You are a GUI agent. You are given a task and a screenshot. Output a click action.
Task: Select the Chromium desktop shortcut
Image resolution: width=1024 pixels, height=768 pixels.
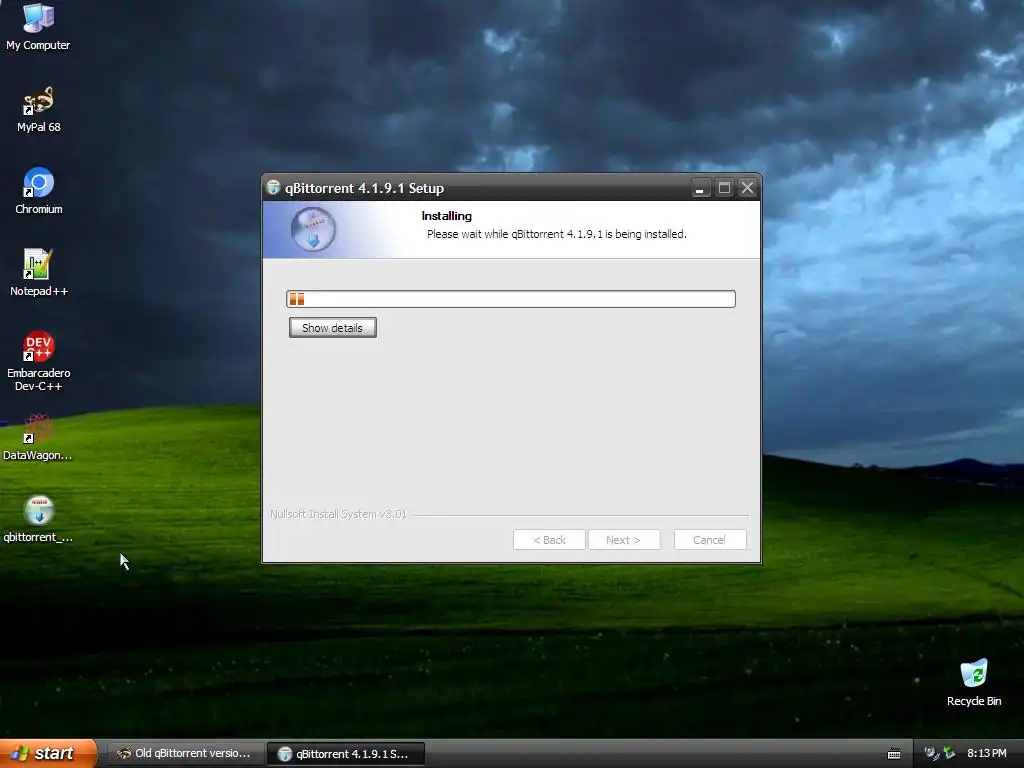point(38,191)
